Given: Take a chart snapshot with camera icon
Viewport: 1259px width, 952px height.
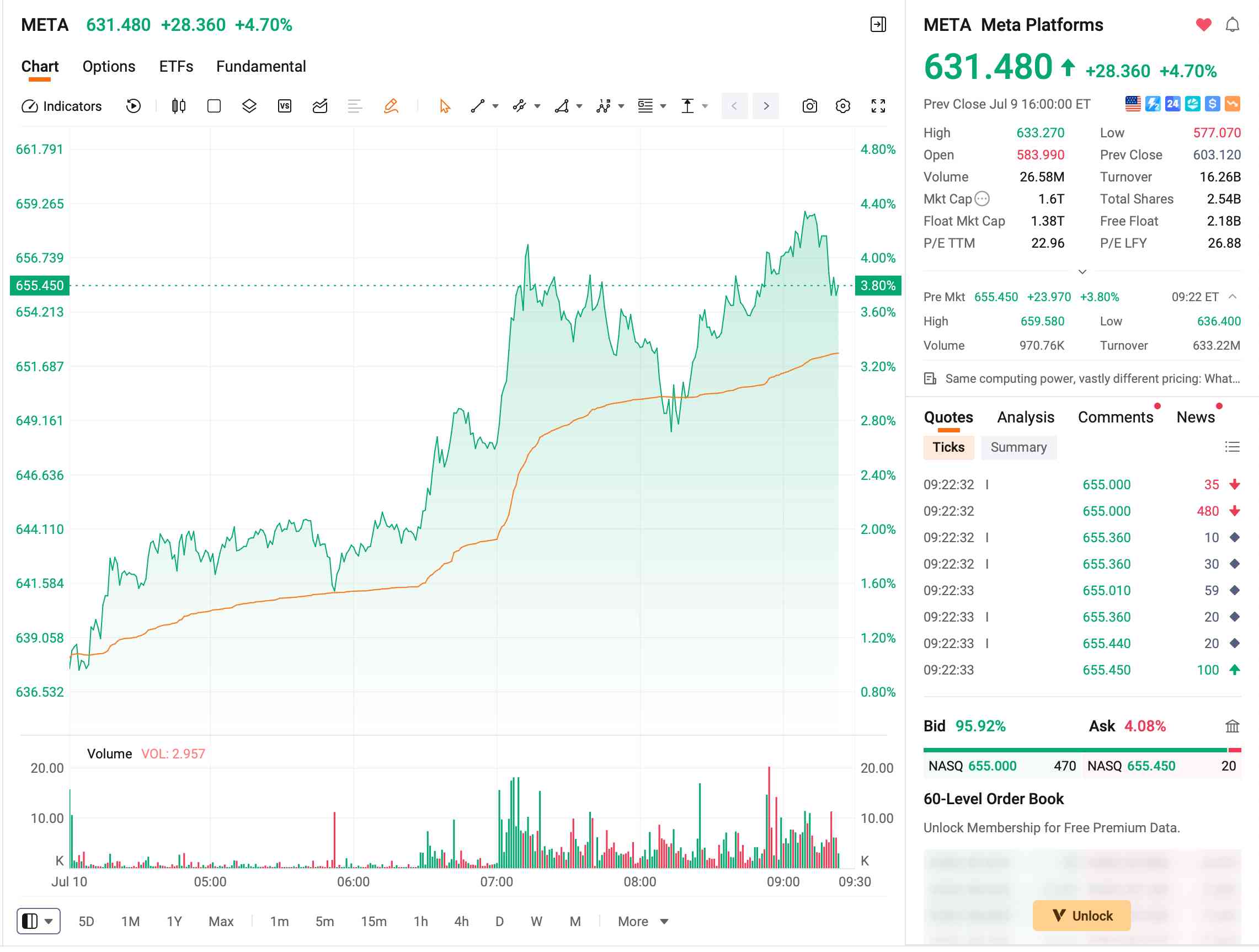Looking at the screenshot, I should pos(809,106).
